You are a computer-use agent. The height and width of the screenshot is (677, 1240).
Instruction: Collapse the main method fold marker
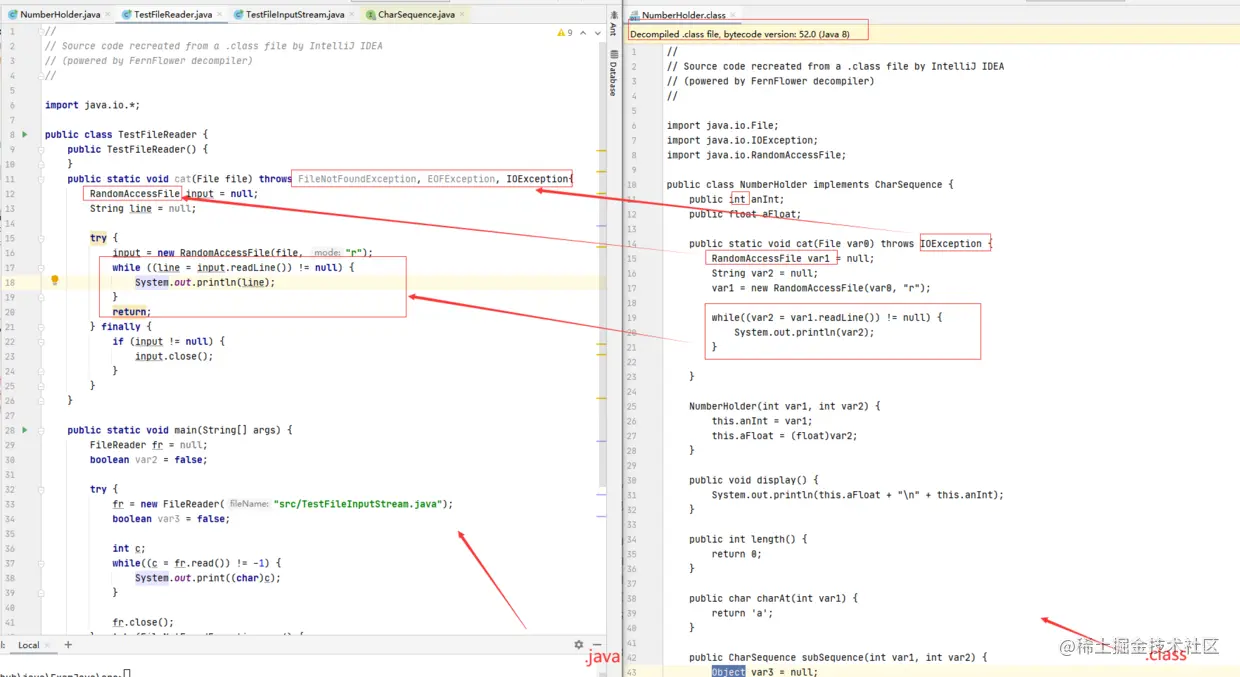[x=40, y=430]
